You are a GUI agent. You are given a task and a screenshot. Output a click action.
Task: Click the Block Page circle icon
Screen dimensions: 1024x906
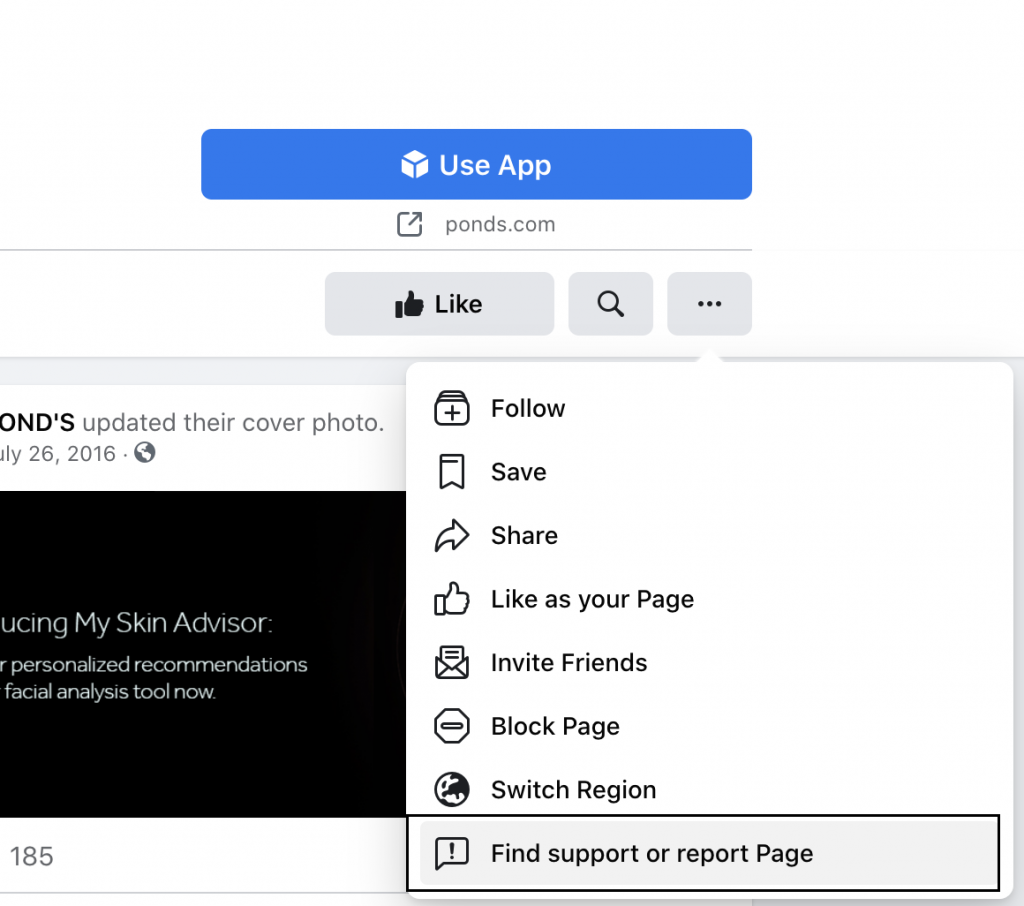(451, 726)
